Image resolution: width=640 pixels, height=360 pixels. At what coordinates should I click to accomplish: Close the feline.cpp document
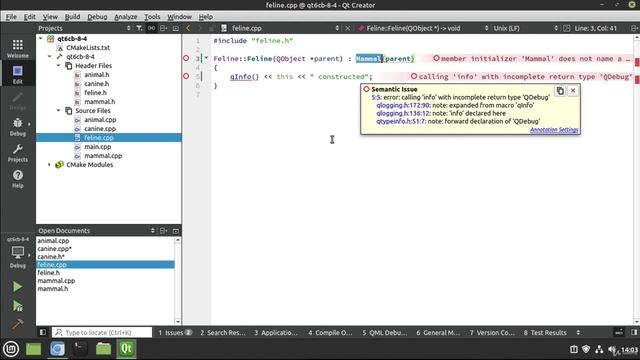click(x=348, y=28)
